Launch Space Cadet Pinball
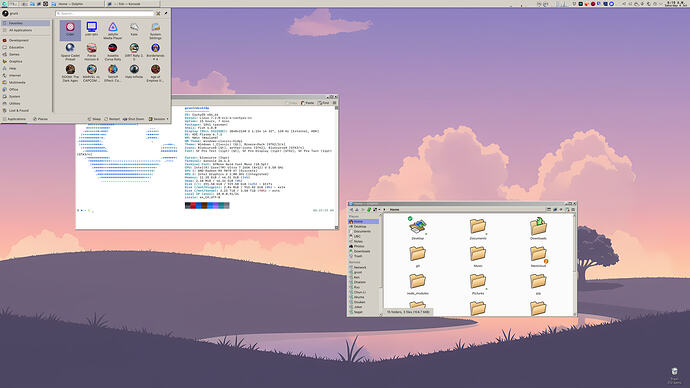 [x=70, y=51]
